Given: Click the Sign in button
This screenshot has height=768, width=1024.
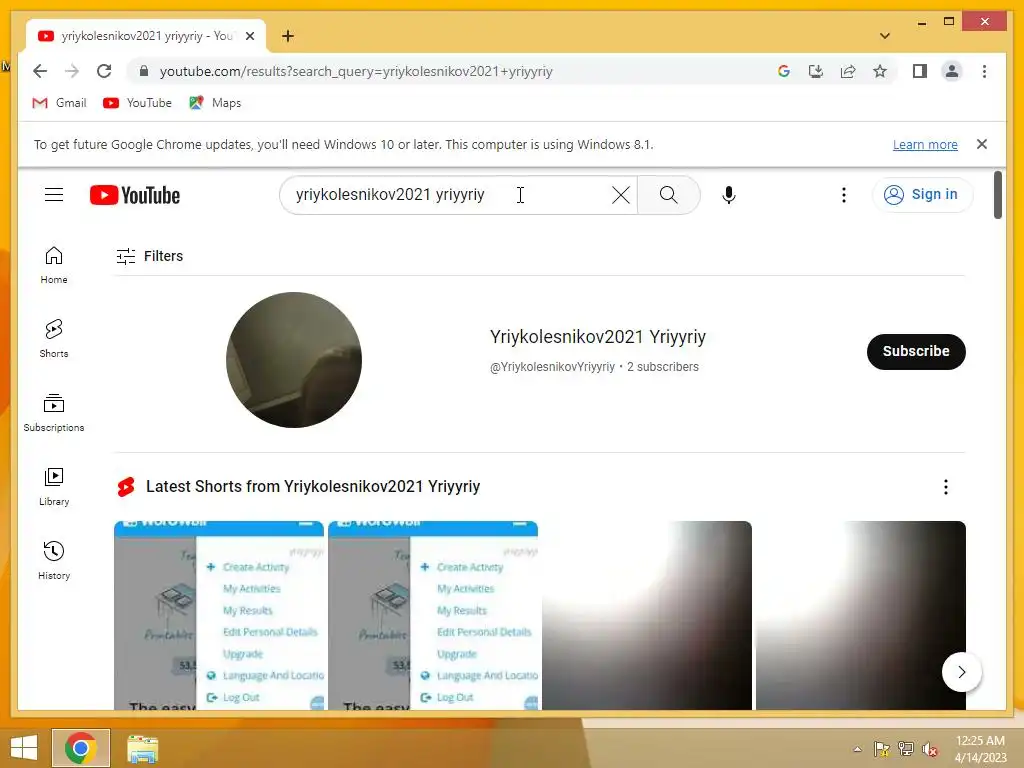Looking at the screenshot, I should tap(922, 195).
